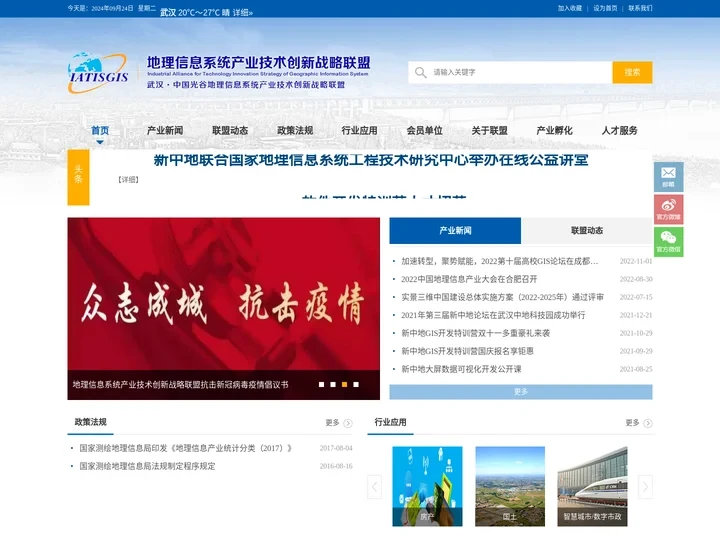
Task: Switch to the 产业新闻 news tab
Action: coord(455,231)
